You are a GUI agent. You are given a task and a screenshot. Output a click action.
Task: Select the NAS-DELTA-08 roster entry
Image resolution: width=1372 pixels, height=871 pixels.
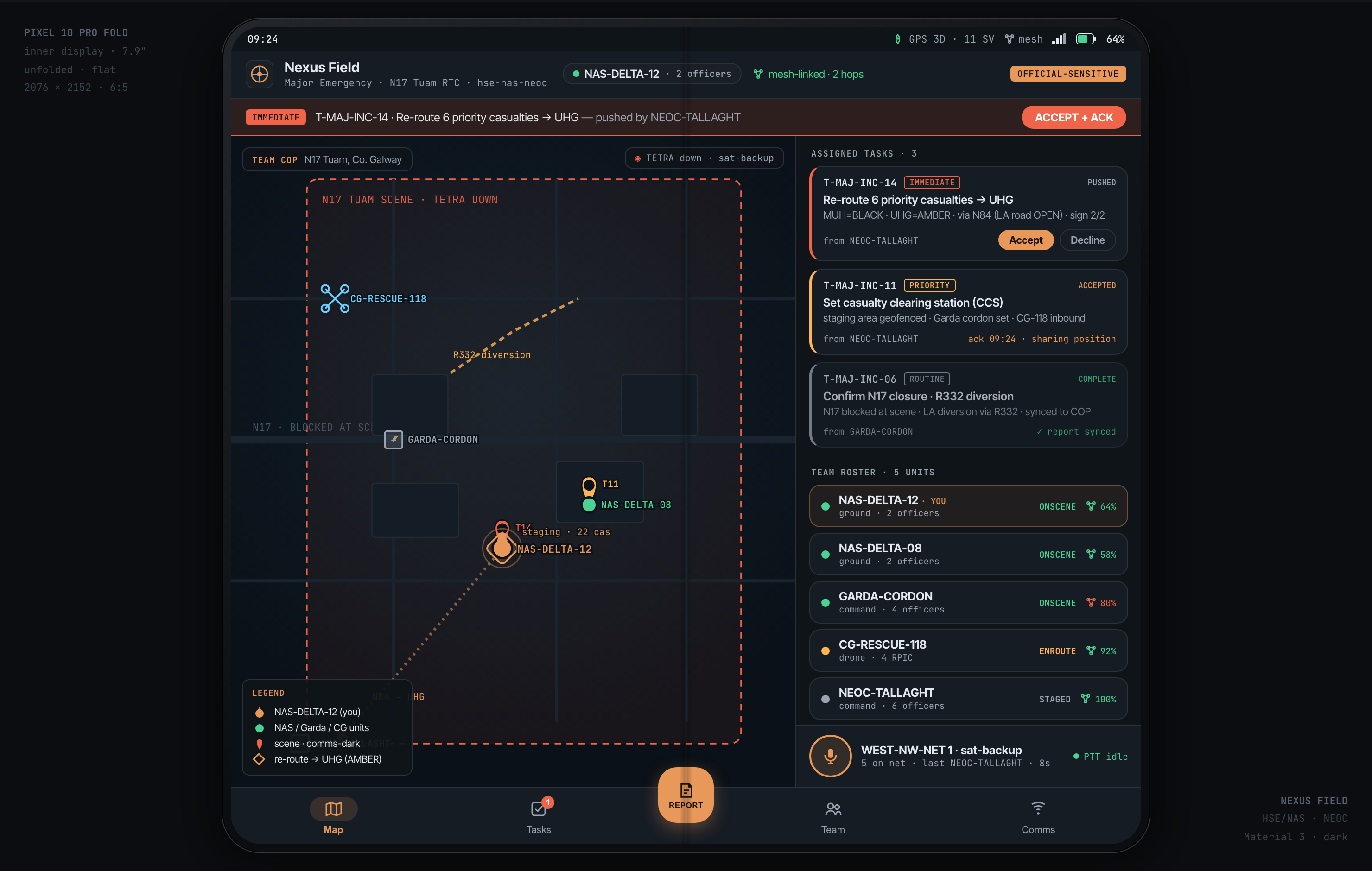pos(968,554)
